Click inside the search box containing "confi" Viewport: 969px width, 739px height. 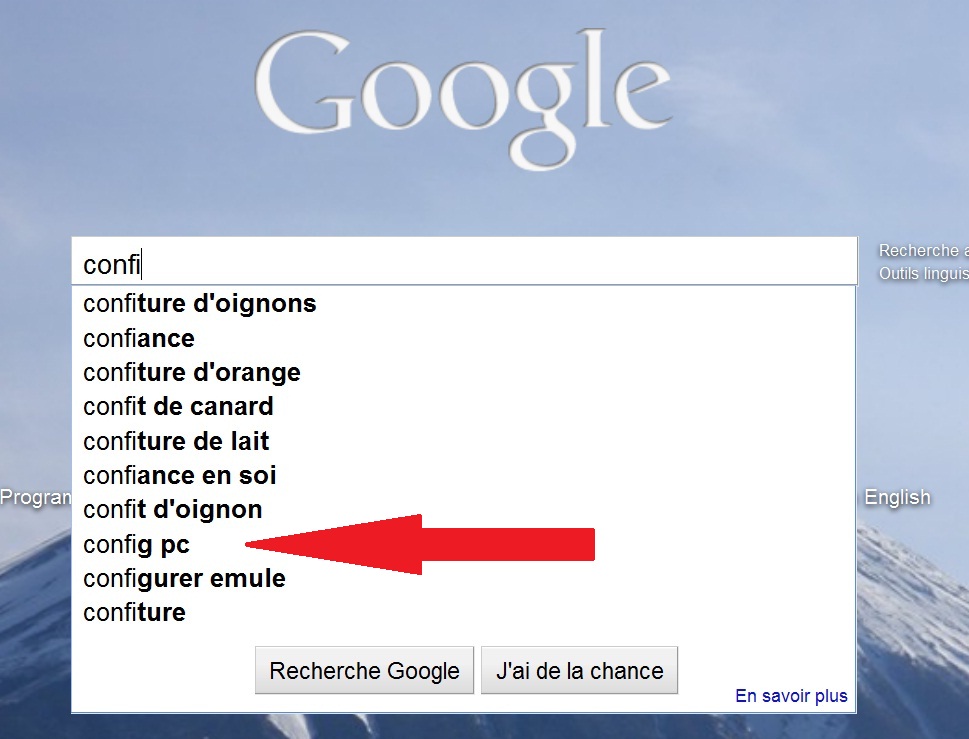(460, 264)
